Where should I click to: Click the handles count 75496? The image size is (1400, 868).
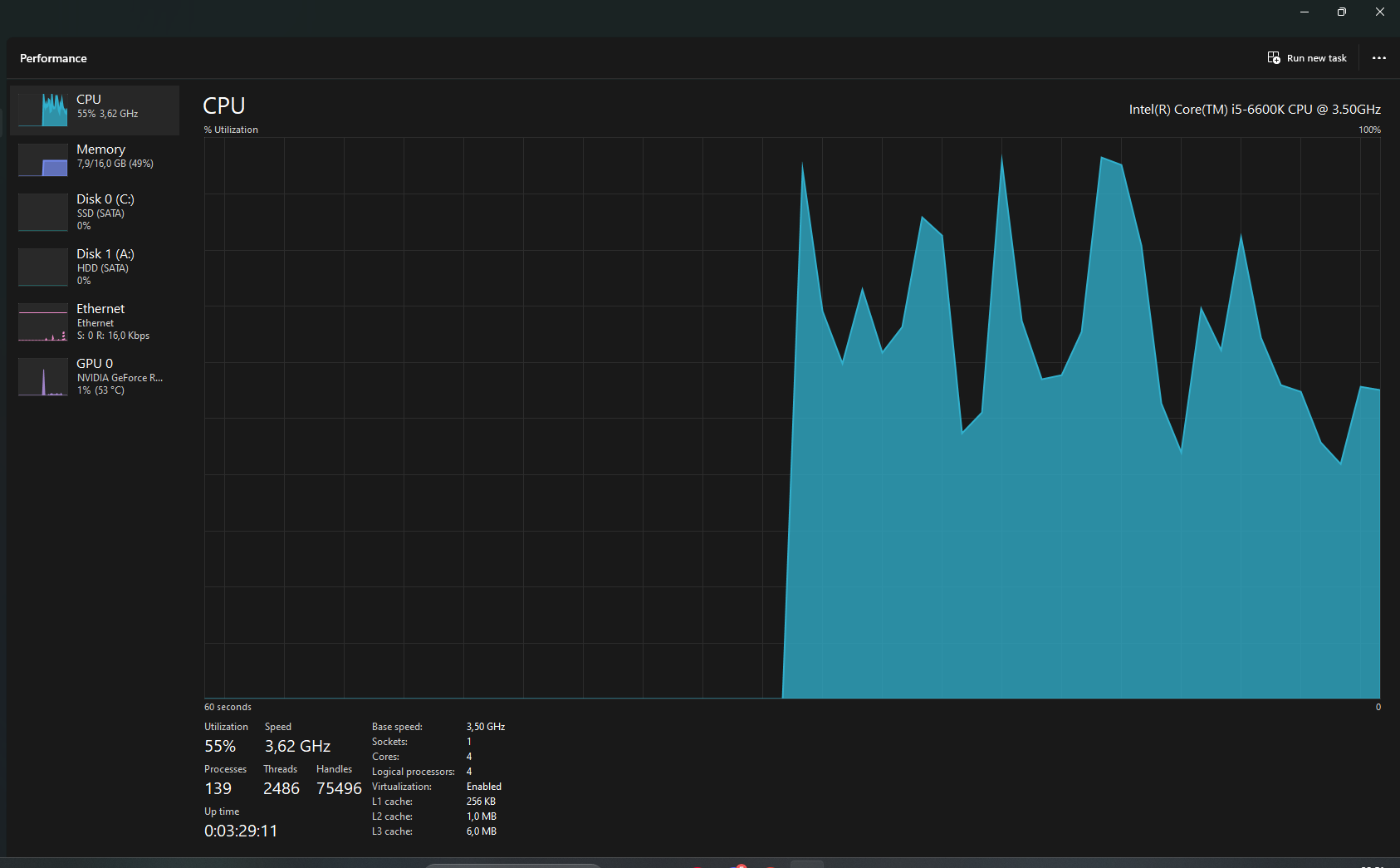click(339, 788)
